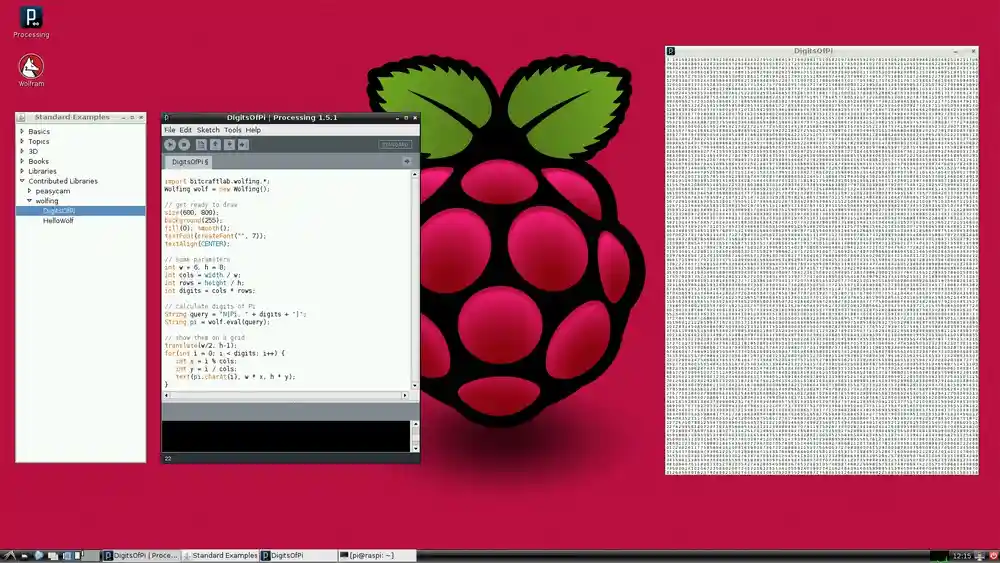Image resolution: width=1000 pixels, height=563 pixels.
Task: Run the sketch with the Run button
Action: 170,145
